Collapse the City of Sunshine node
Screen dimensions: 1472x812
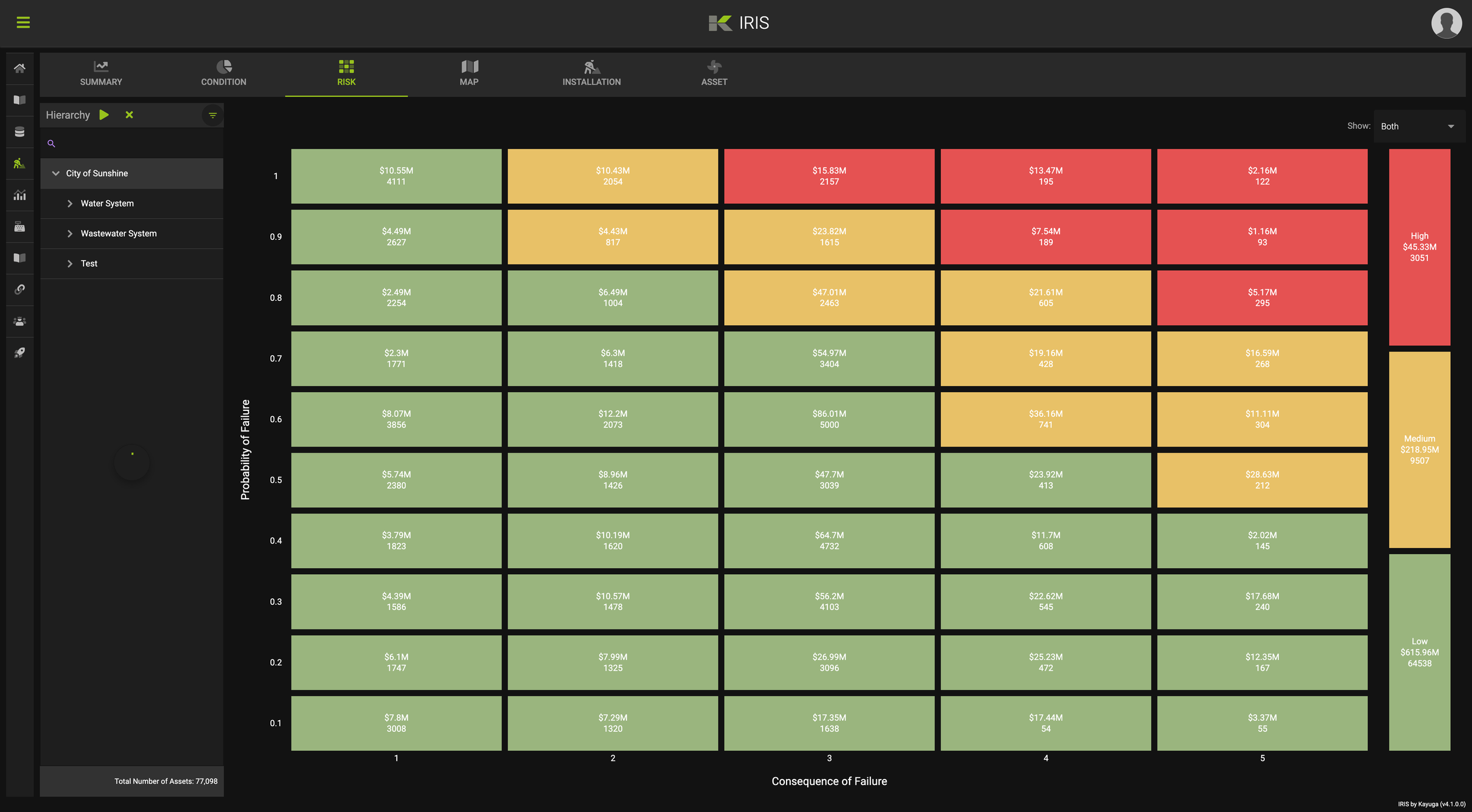[x=56, y=173]
